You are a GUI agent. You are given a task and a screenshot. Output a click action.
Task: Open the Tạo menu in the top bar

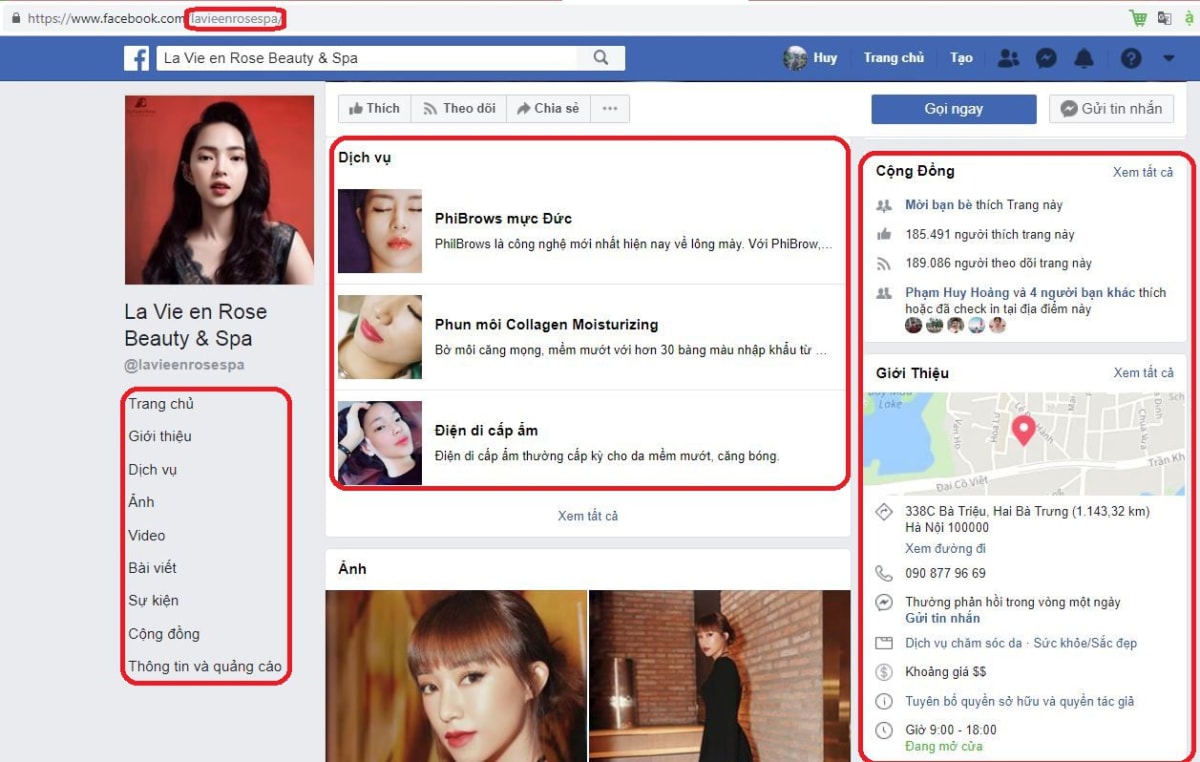click(x=962, y=58)
